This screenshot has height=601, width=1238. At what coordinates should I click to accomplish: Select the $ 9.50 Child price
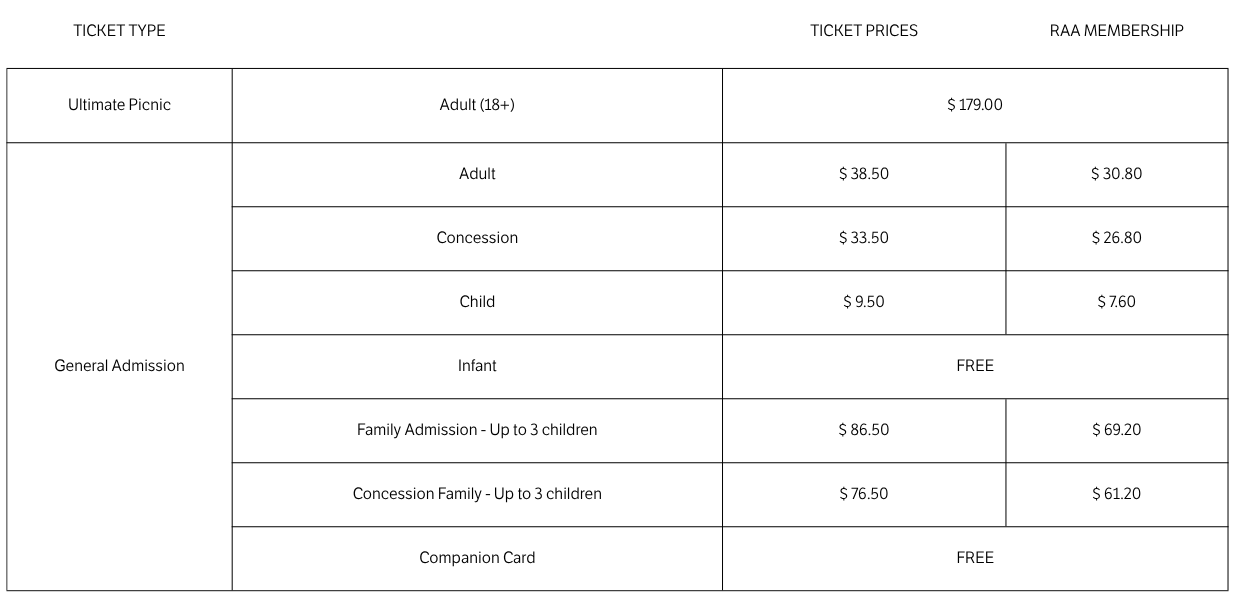click(x=864, y=302)
